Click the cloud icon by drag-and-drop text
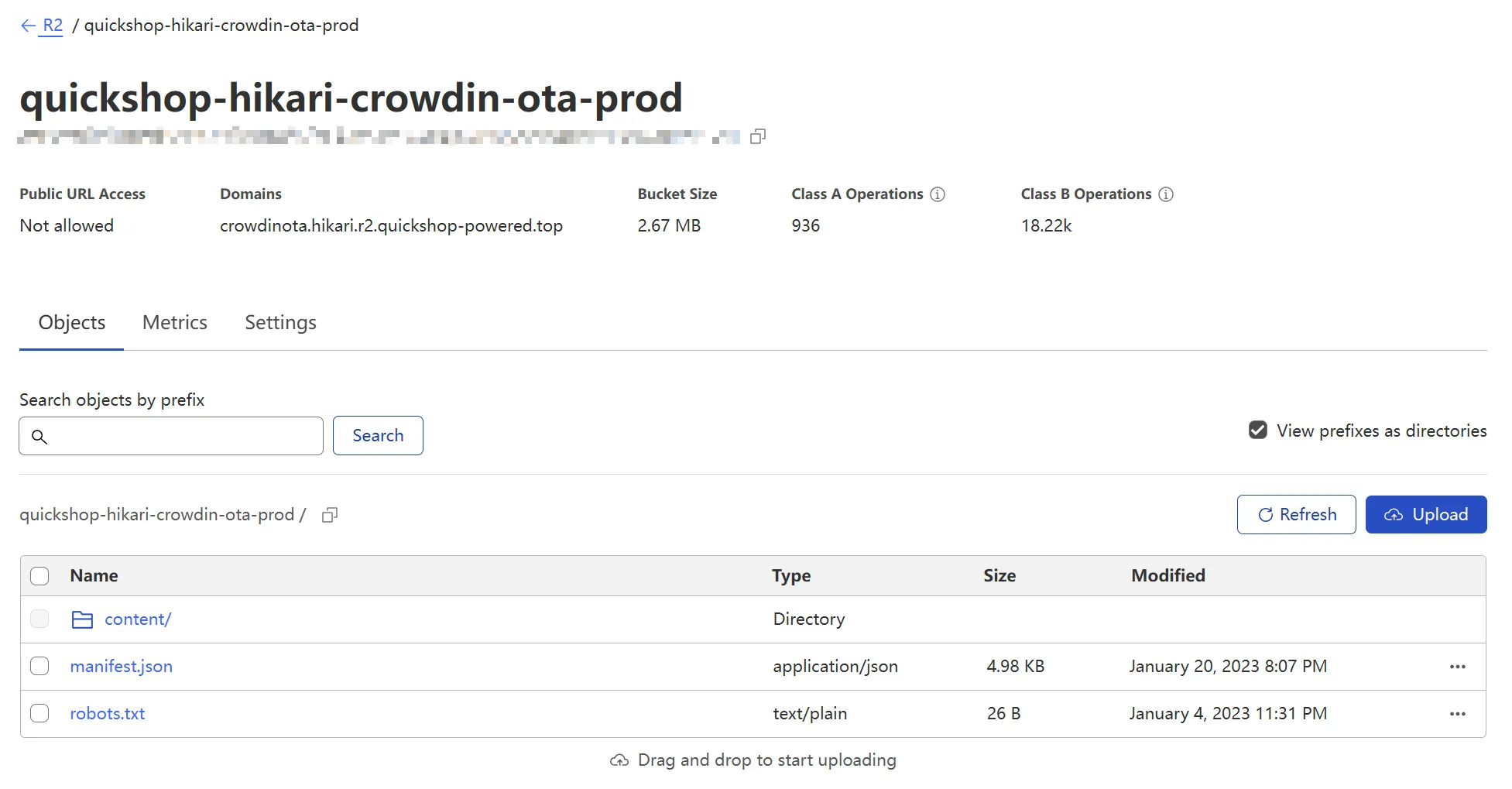1512x789 pixels. (x=619, y=760)
